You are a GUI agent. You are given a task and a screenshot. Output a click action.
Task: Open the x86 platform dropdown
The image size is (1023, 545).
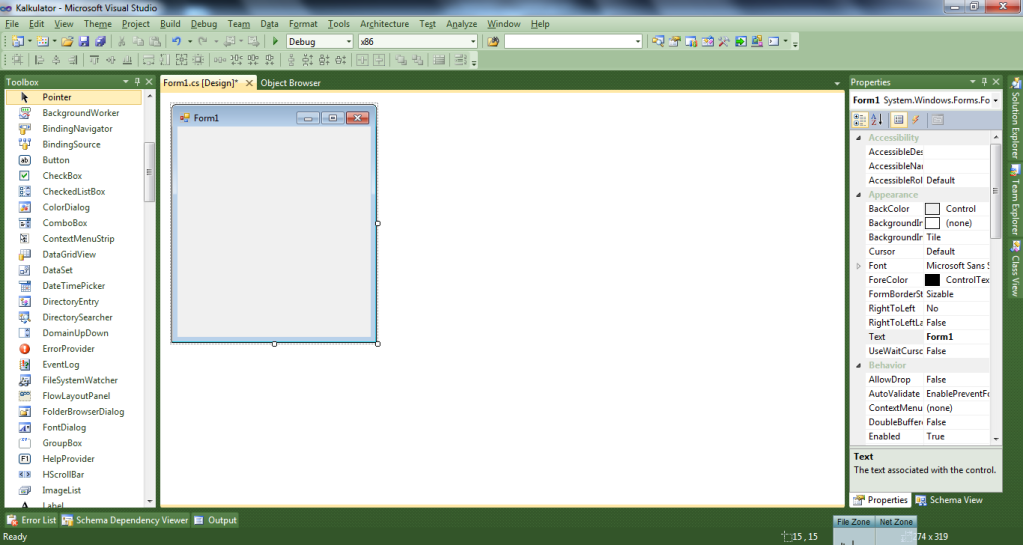473,41
